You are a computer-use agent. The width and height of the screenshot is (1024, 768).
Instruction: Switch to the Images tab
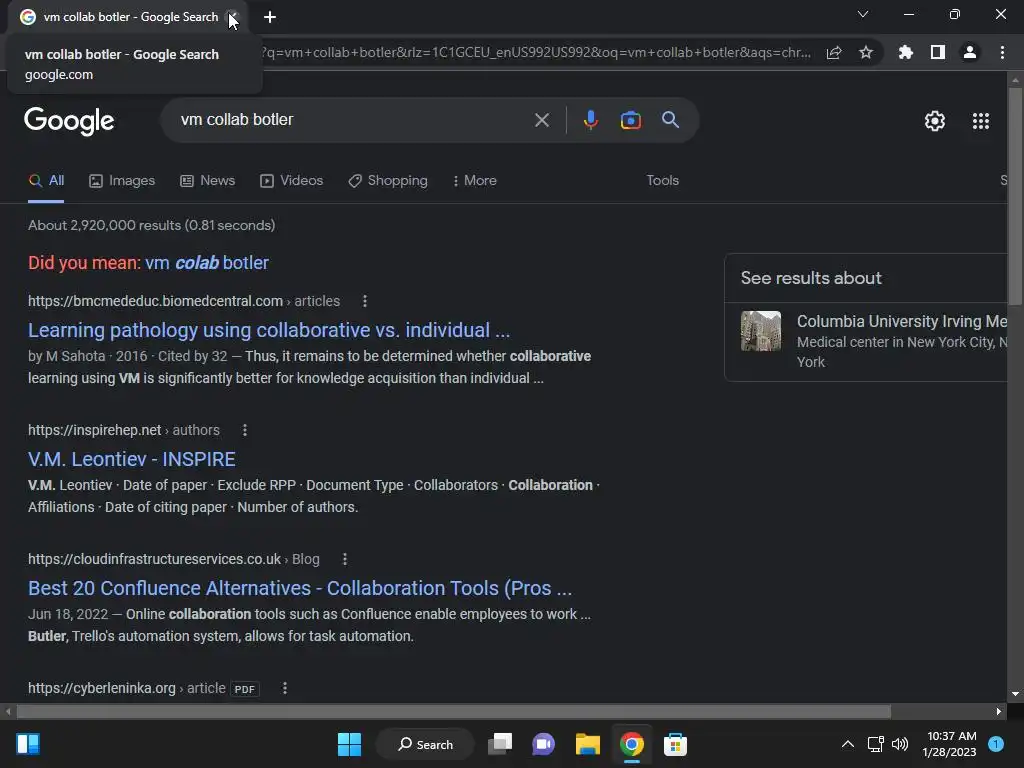coord(122,181)
